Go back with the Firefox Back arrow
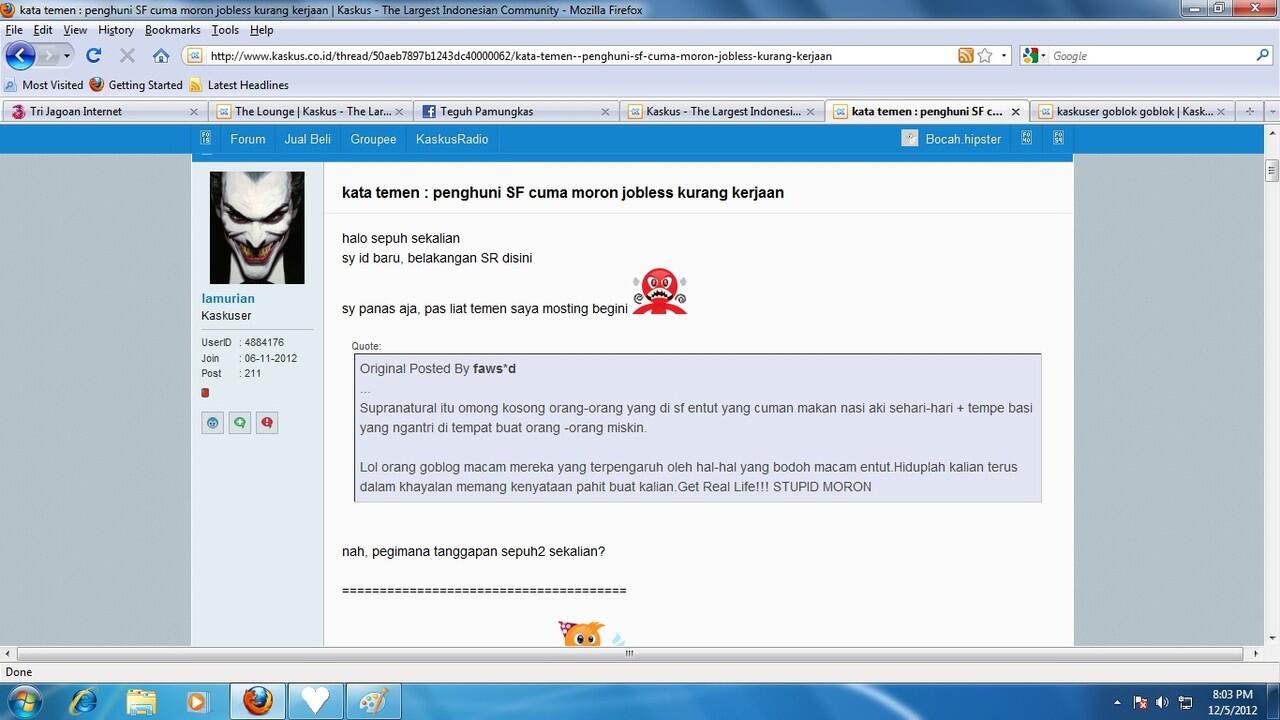Image resolution: width=1280 pixels, height=720 pixels. tap(20, 56)
